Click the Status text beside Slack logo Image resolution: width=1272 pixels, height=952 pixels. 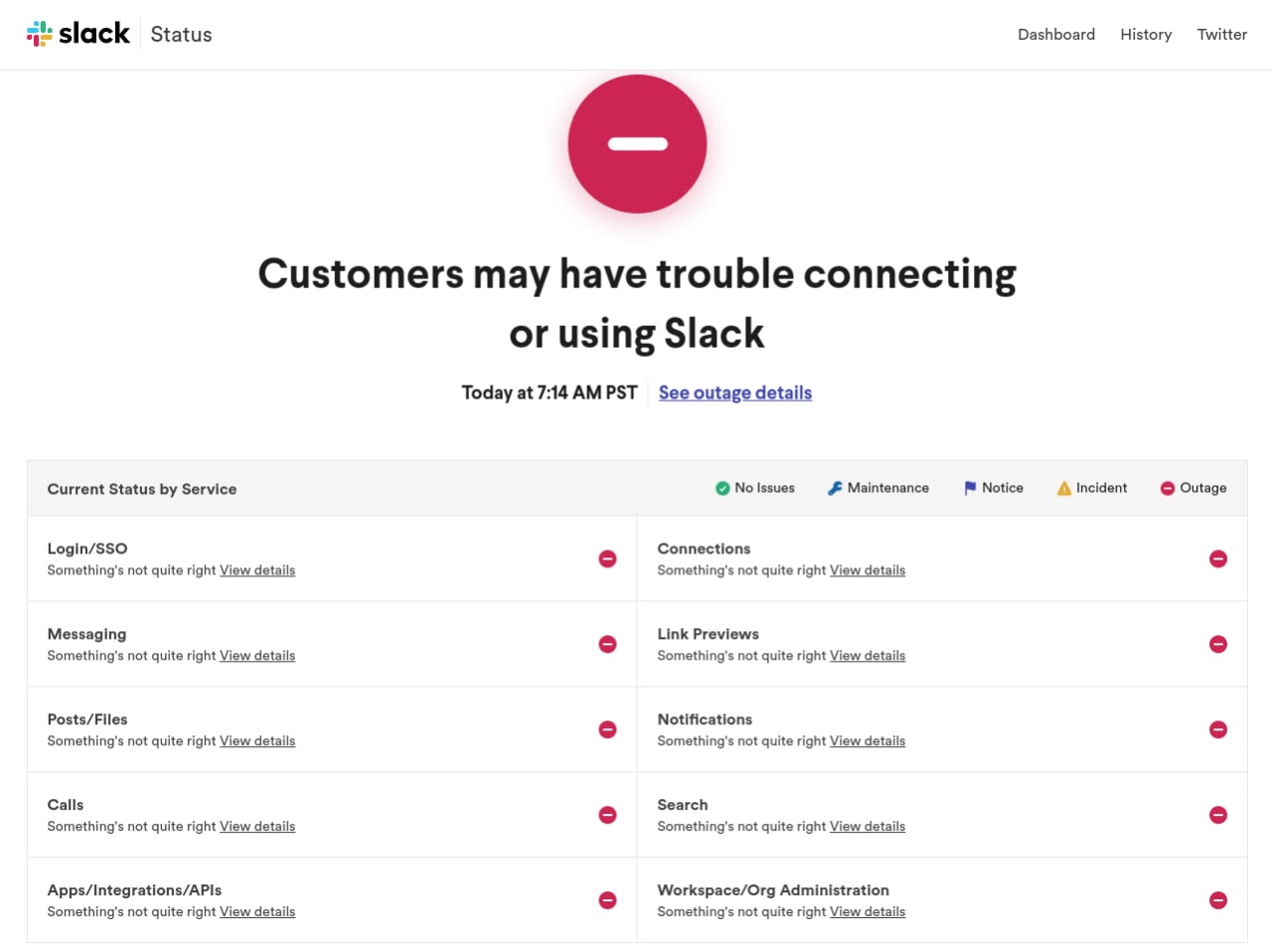[x=181, y=34]
